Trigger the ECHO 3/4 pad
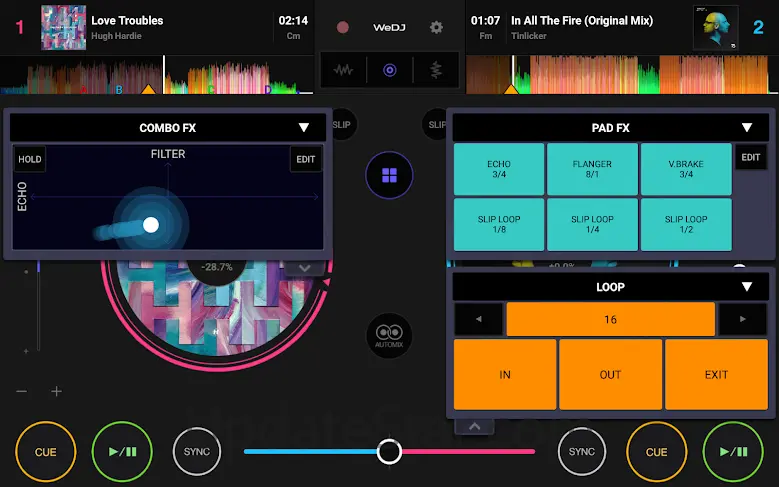 (499, 169)
